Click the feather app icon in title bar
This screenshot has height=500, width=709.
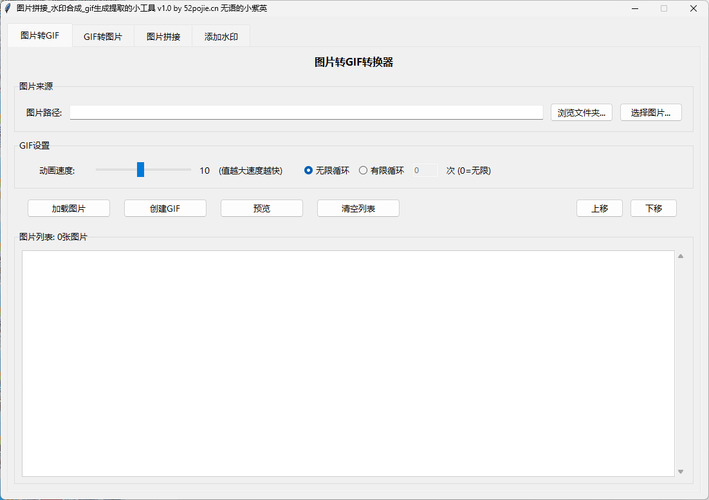9,8
